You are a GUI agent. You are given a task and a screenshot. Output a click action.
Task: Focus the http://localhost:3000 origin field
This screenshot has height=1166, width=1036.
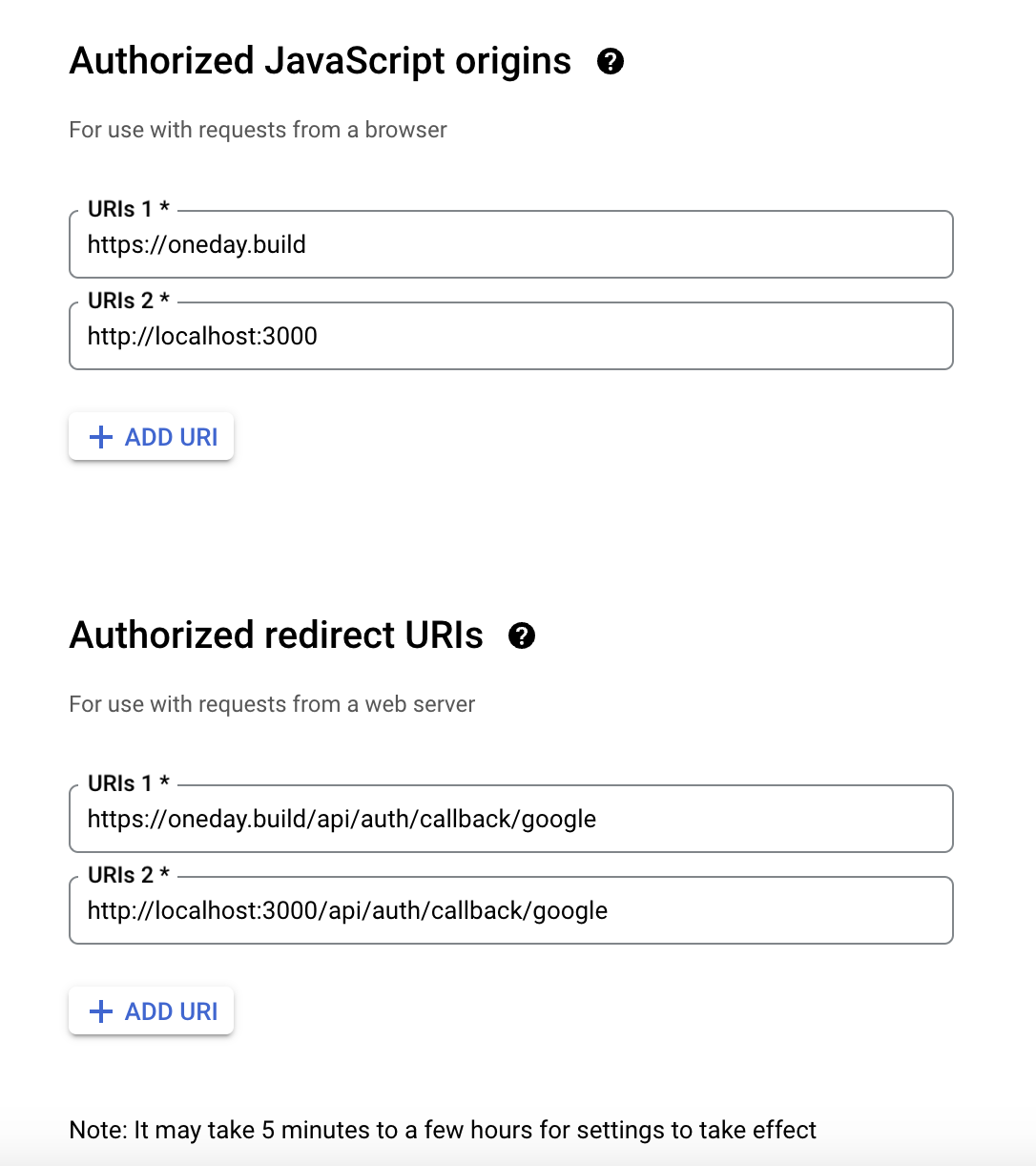[x=511, y=336]
